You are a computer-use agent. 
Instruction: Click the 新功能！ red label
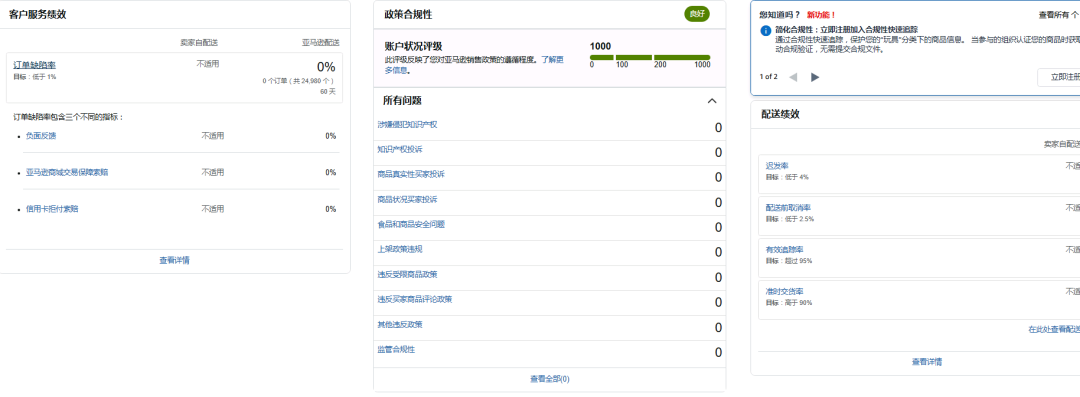click(821, 14)
